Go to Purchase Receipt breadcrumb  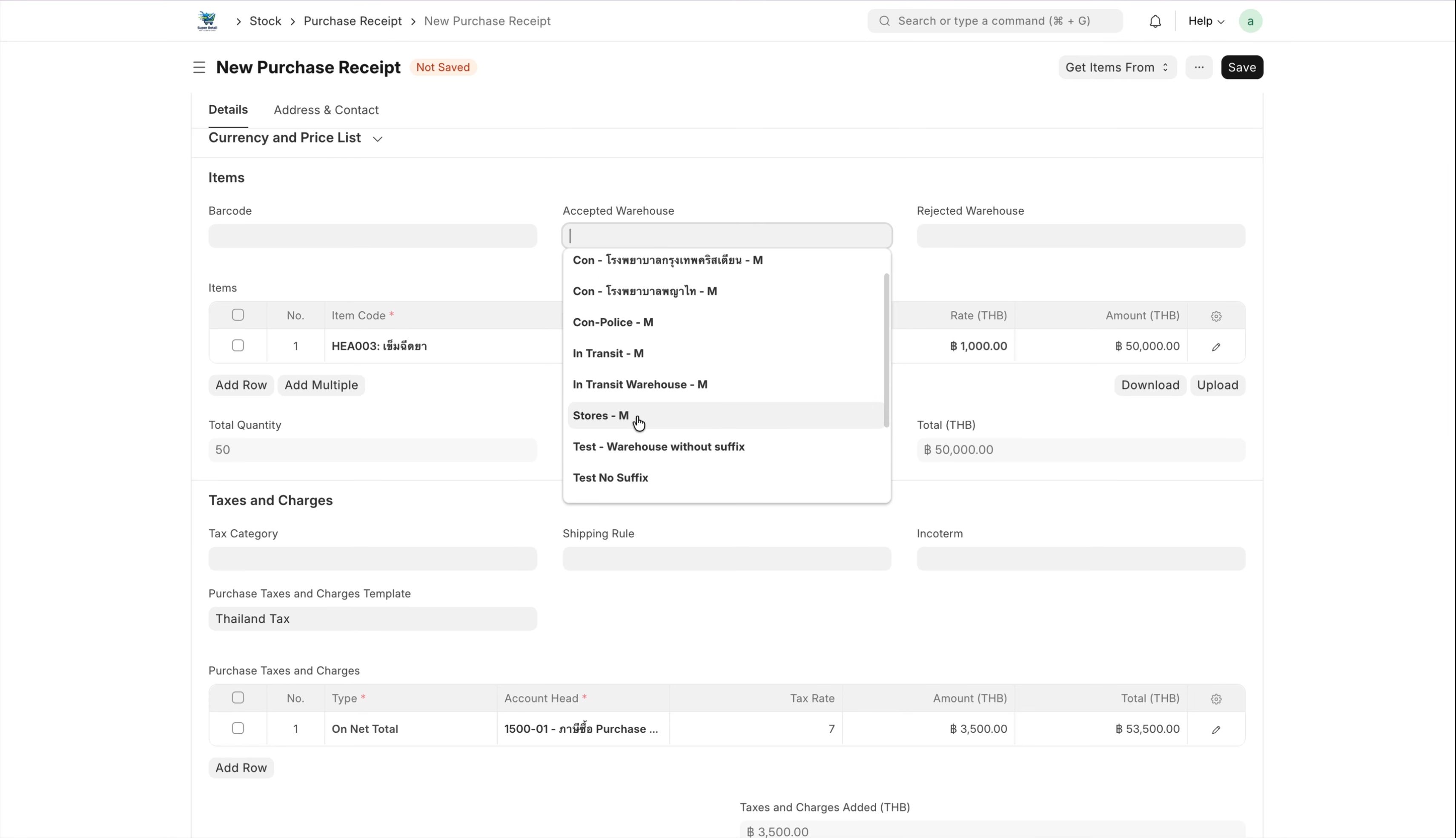[x=353, y=21]
